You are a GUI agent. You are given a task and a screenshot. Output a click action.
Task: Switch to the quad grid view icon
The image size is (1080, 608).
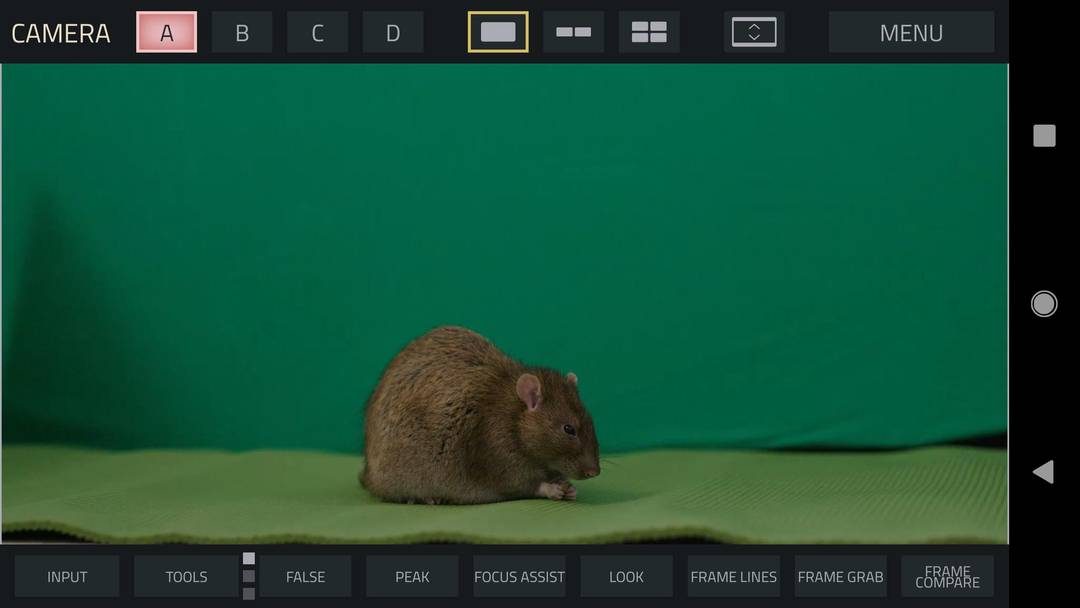click(x=649, y=31)
